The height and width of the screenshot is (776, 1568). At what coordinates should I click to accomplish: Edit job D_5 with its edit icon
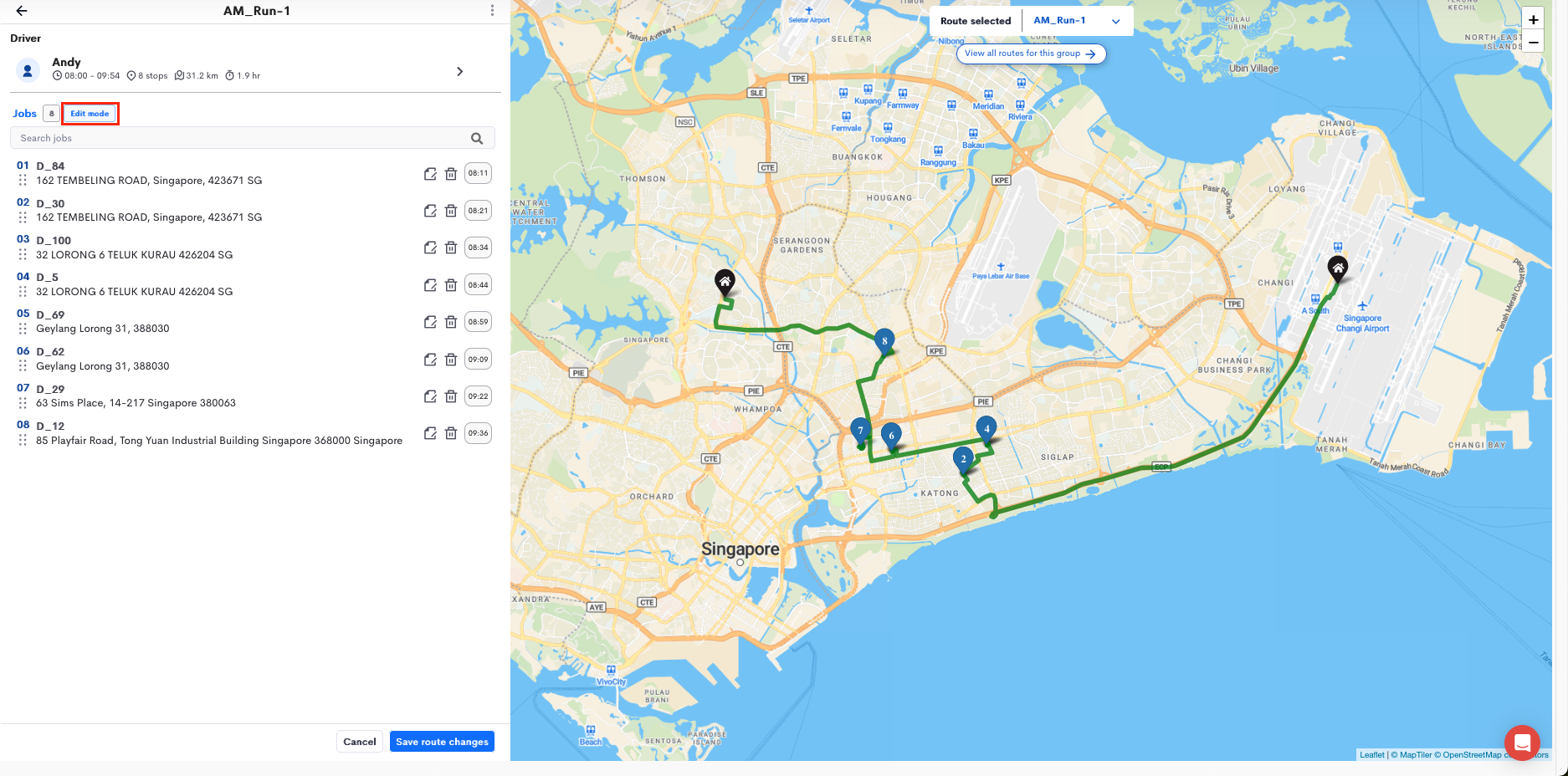(430, 285)
